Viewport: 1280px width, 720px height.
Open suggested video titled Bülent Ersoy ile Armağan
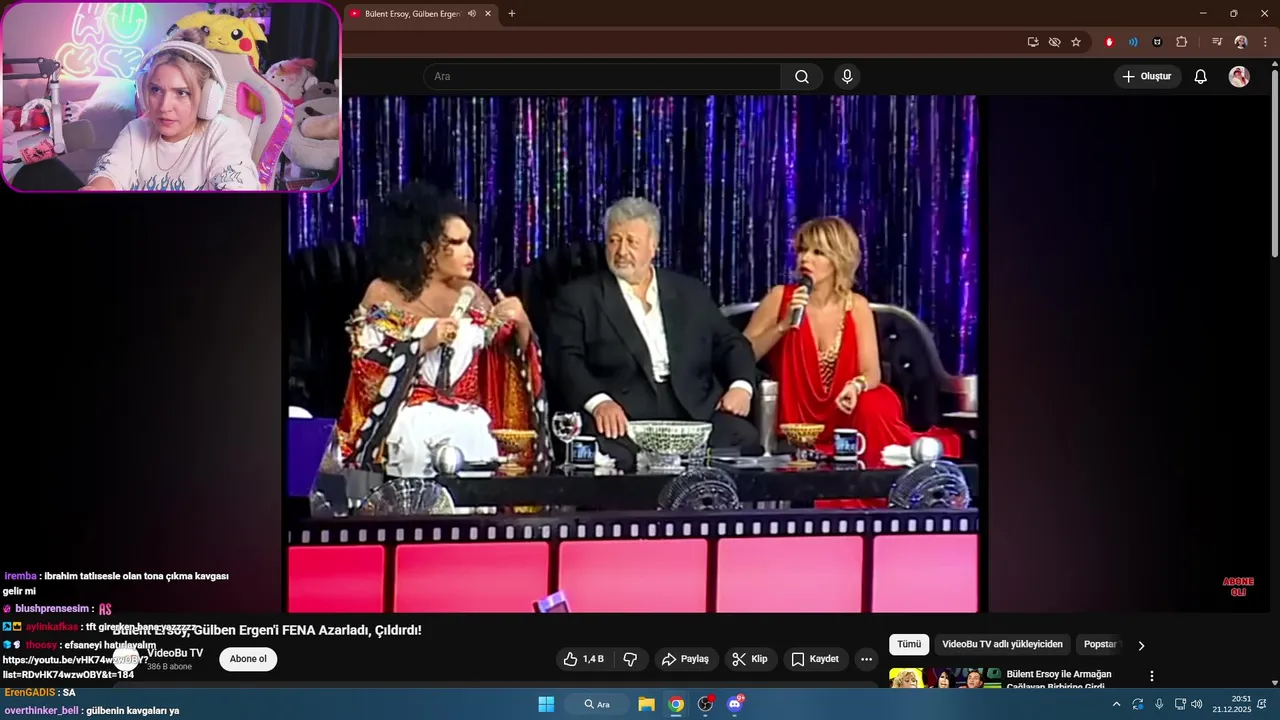point(1059,679)
